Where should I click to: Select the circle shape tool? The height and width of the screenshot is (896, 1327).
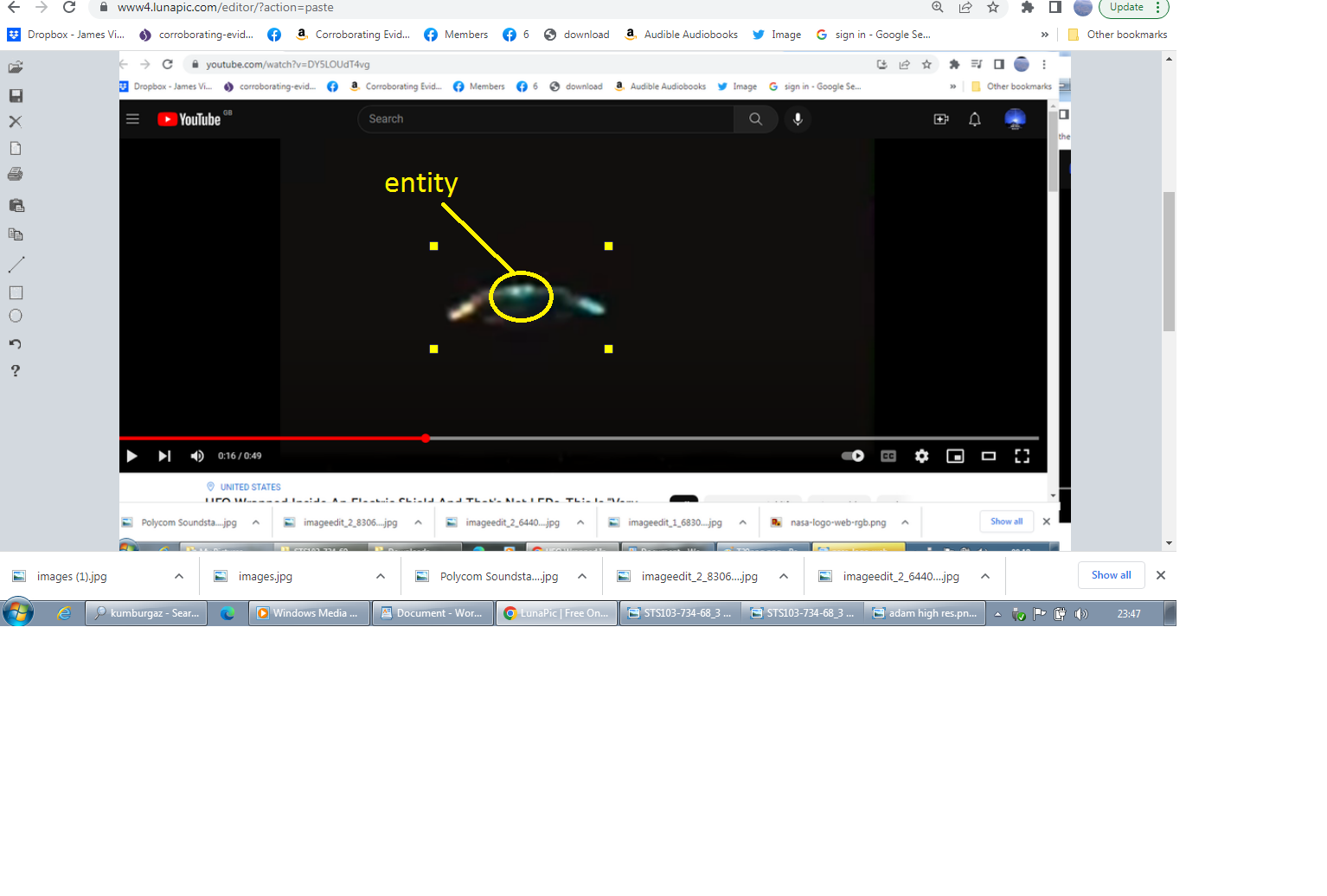[16, 317]
